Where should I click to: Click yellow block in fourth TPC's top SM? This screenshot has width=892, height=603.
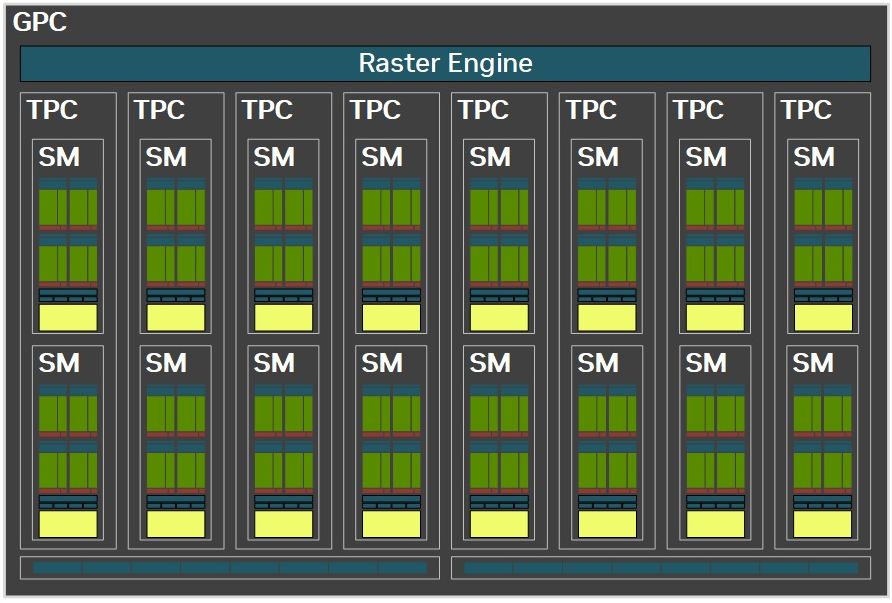pos(391,317)
